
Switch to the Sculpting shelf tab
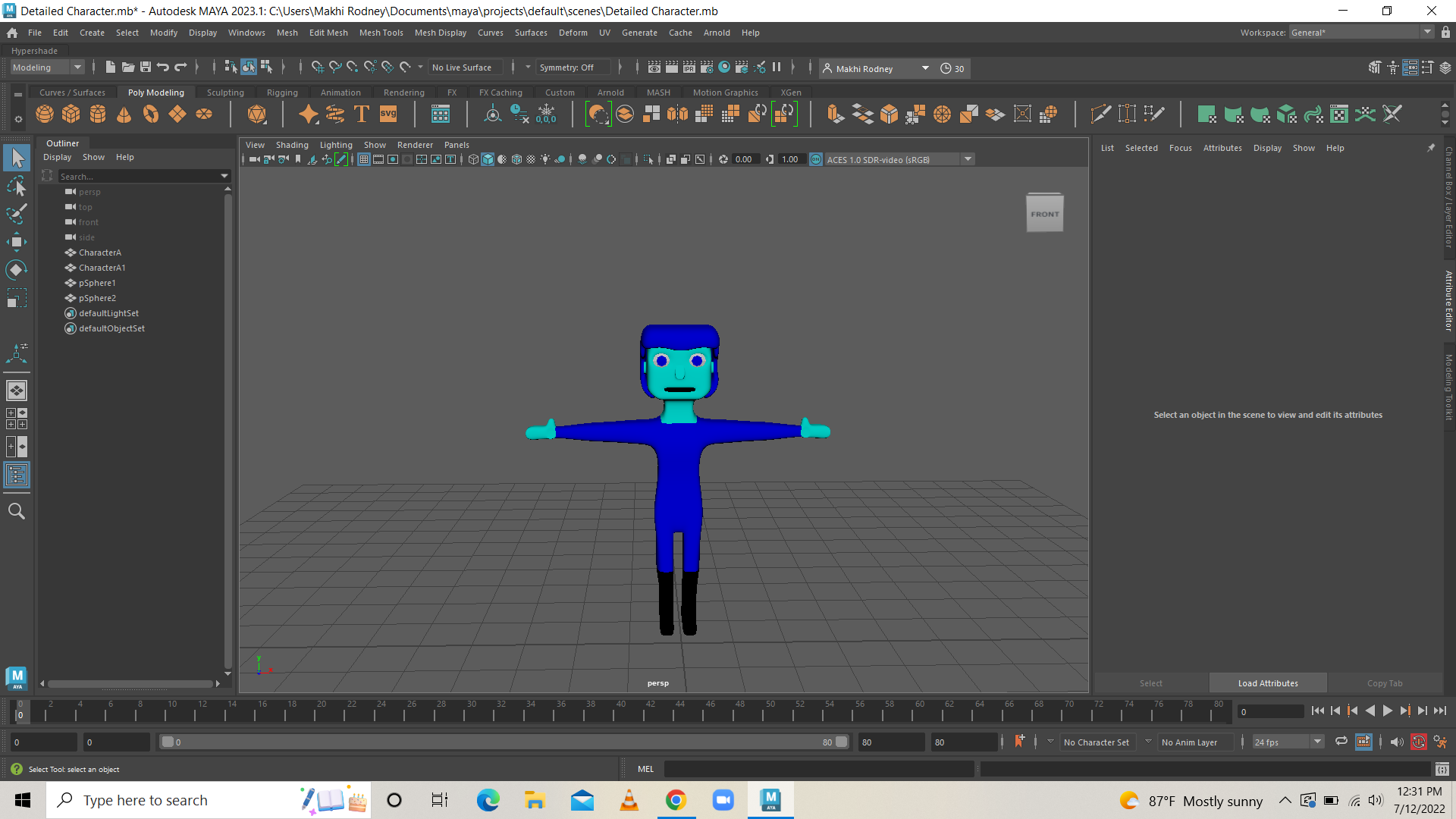225,93
